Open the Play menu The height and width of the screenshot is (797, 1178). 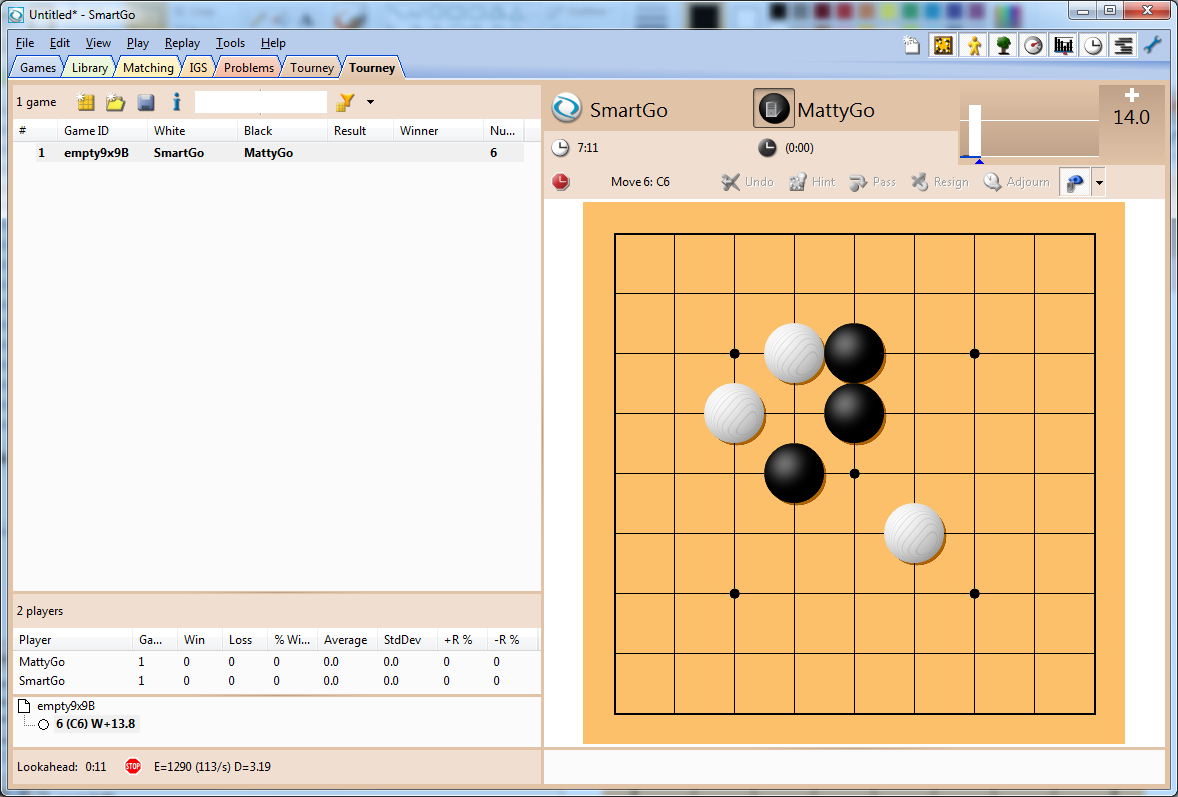click(137, 43)
